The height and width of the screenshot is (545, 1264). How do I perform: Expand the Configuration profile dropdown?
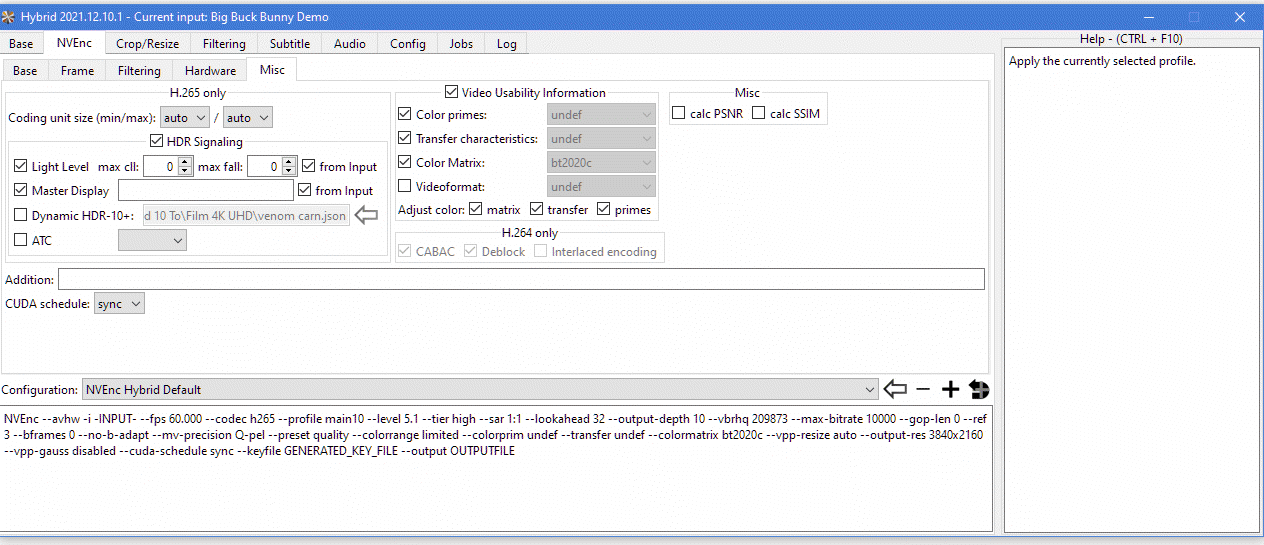[479, 389]
